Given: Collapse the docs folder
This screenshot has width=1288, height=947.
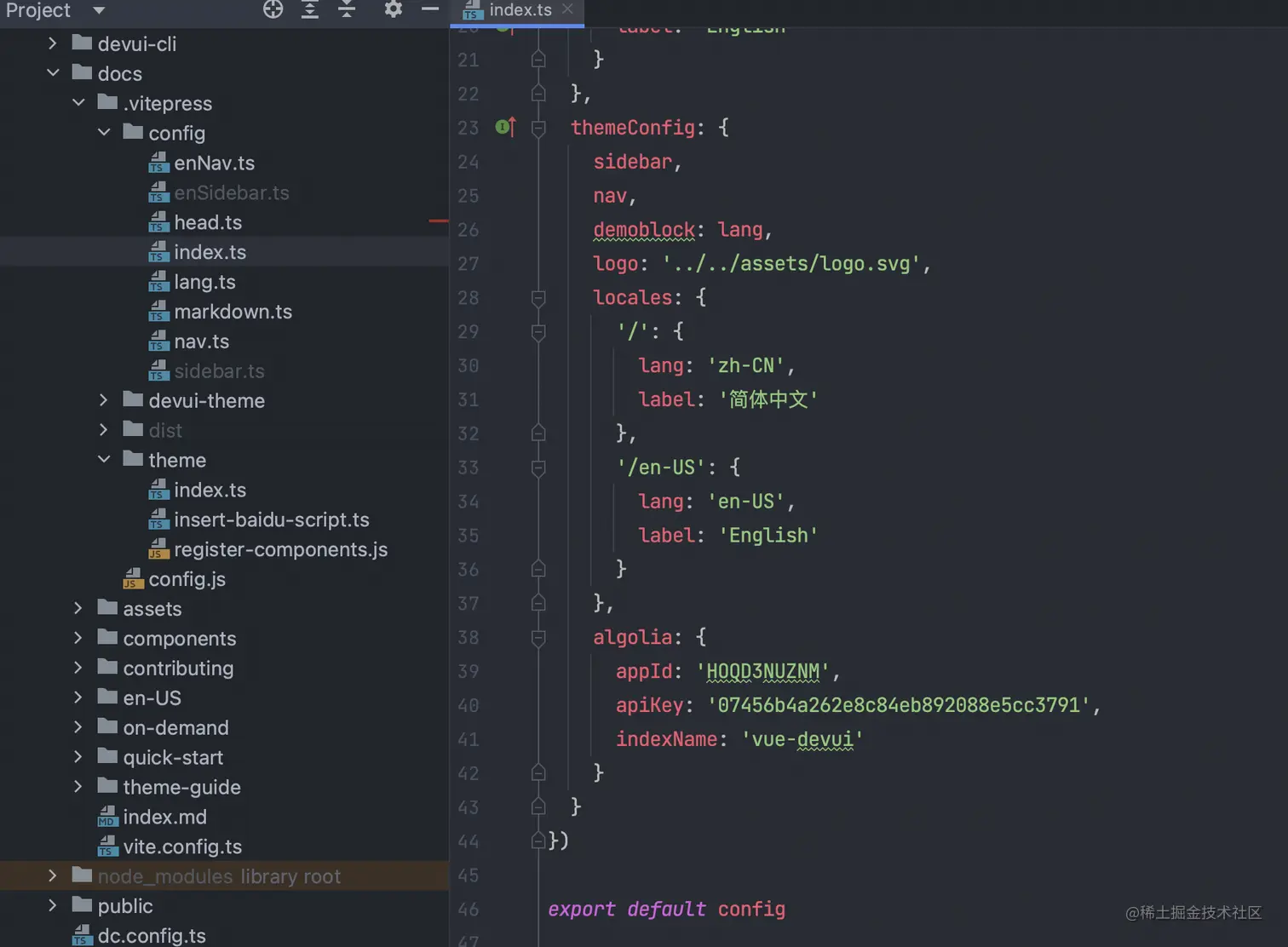Looking at the screenshot, I should [x=53, y=73].
